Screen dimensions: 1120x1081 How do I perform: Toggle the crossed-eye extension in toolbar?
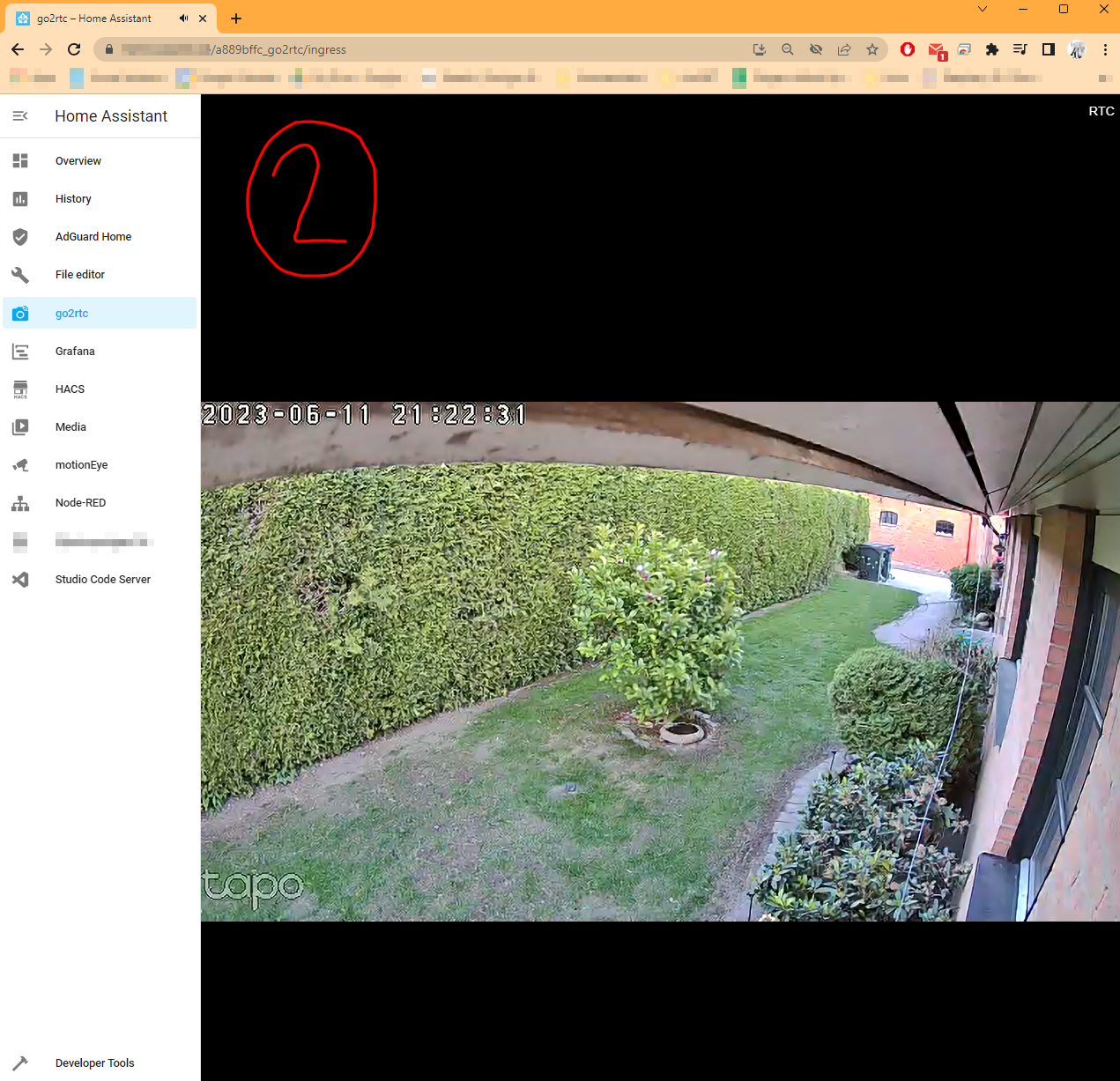816,49
